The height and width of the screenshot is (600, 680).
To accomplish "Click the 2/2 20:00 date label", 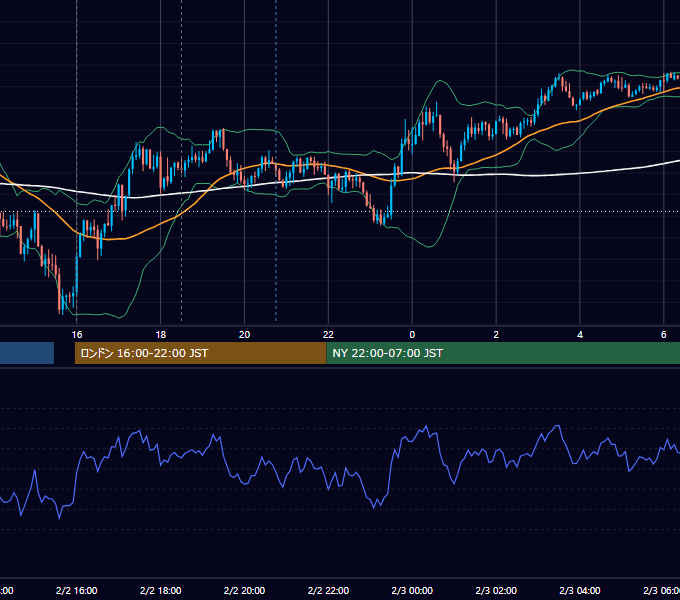I will [x=245, y=590].
